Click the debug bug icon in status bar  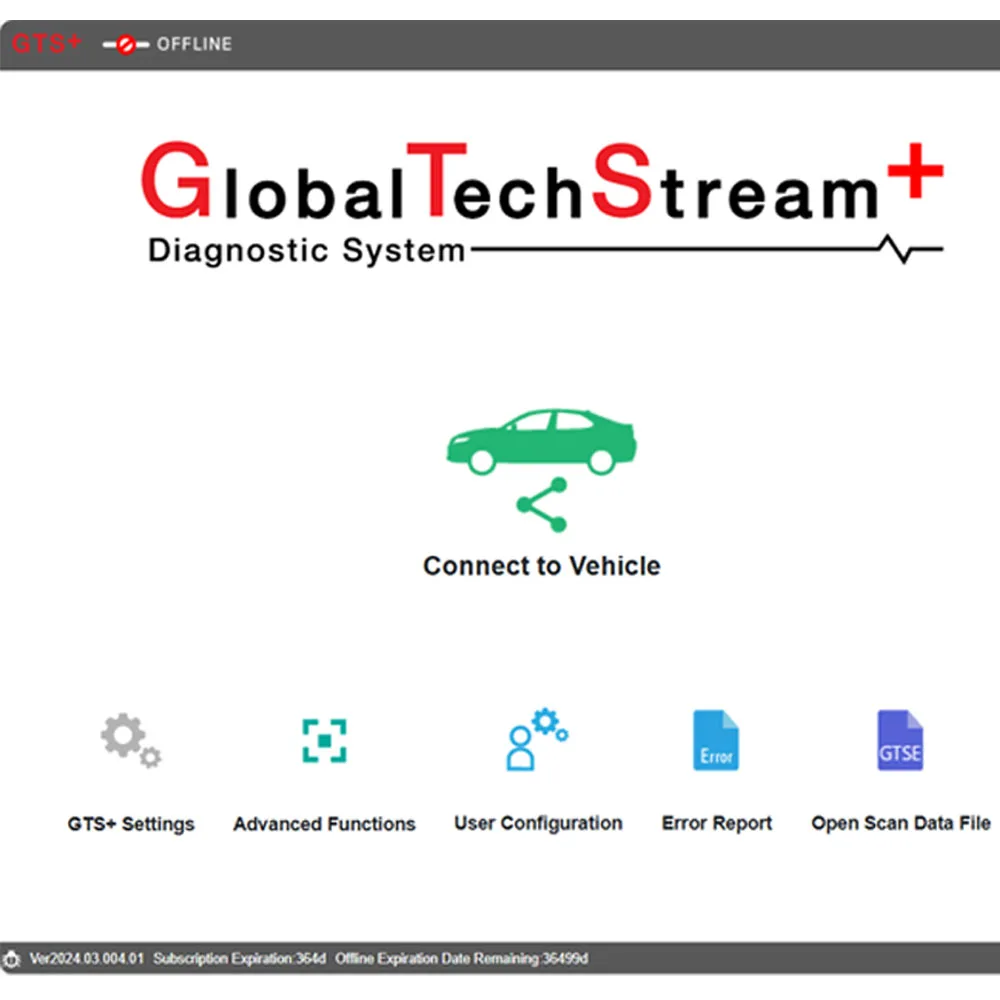point(11,959)
